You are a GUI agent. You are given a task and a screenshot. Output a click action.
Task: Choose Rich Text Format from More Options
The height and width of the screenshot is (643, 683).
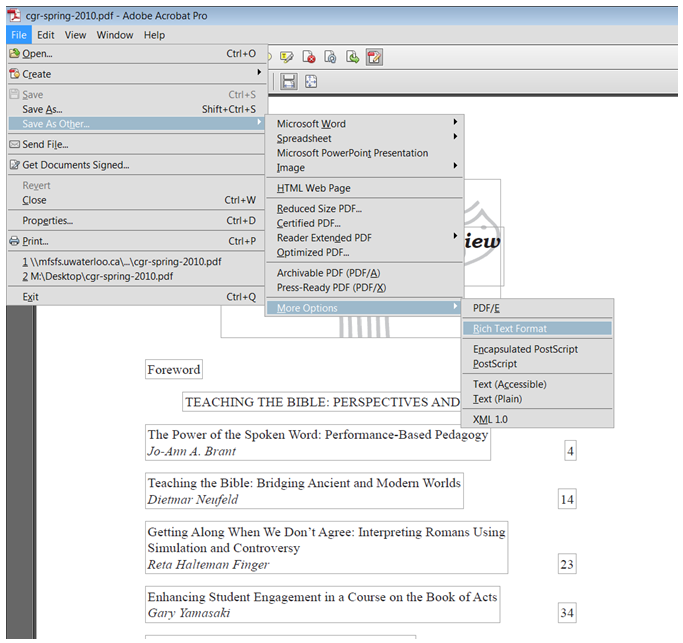[x=510, y=329]
